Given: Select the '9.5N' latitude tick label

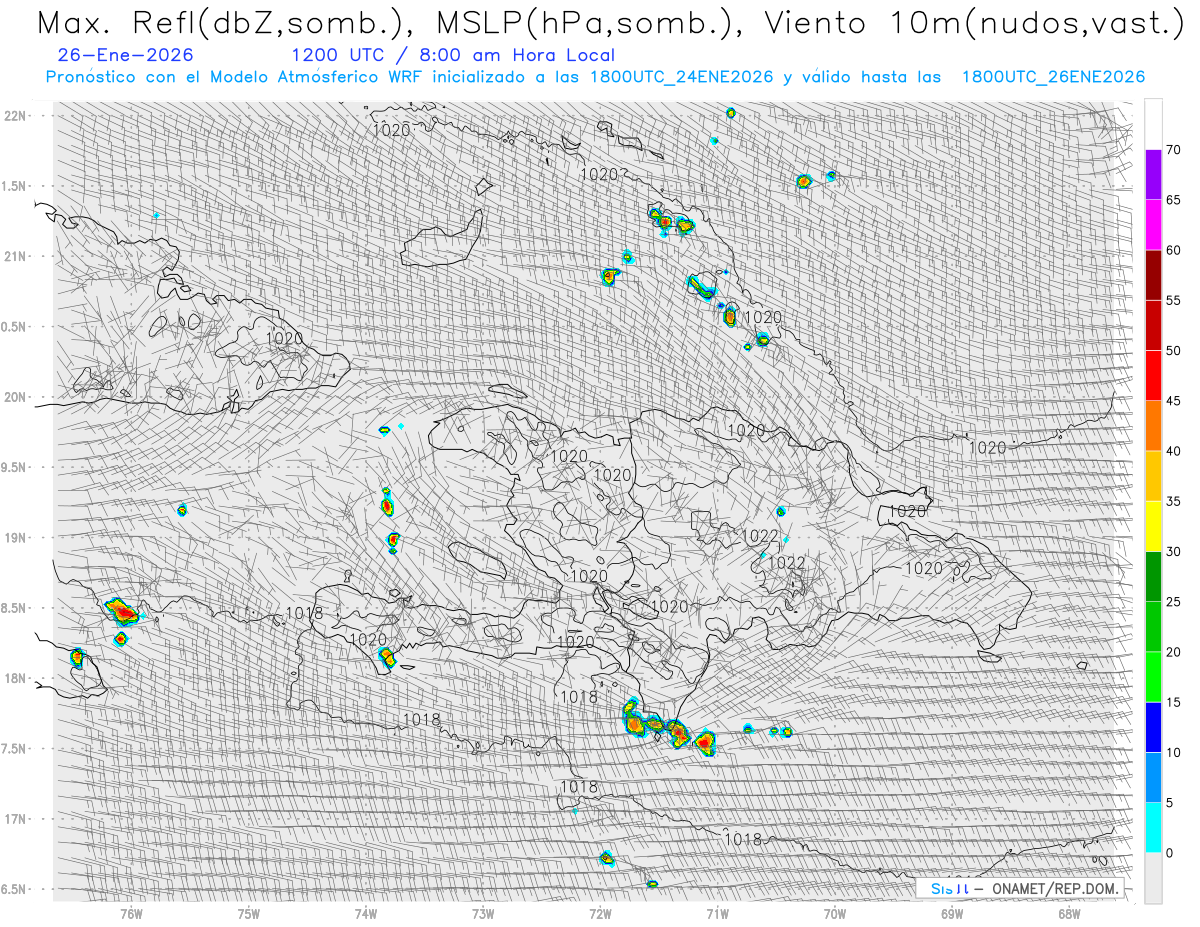Looking at the screenshot, I should (x=15, y=467).
